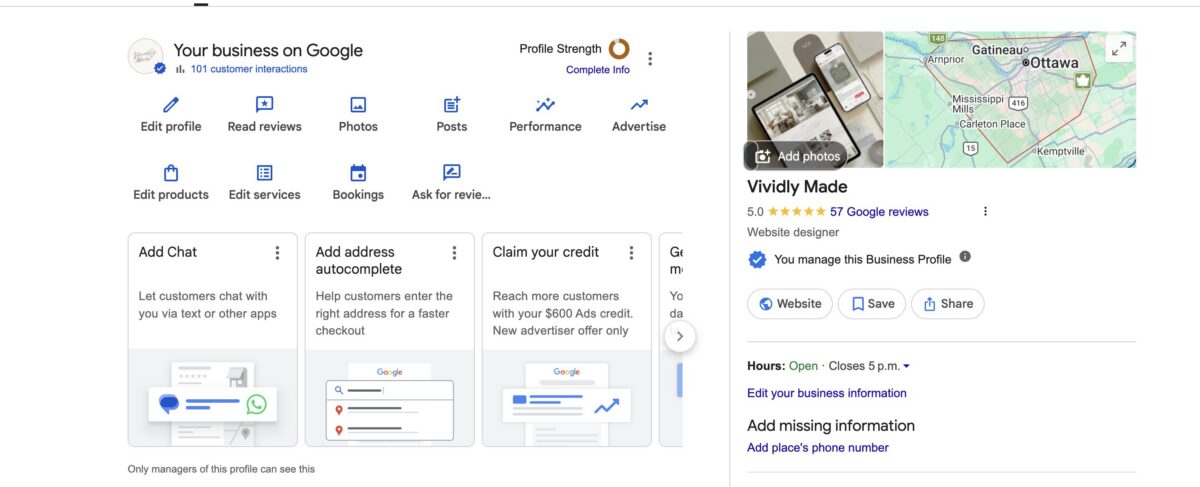1200x487 pixels.
Task: Click the Vividly Made profile logo
Action: tap(146, 56)
